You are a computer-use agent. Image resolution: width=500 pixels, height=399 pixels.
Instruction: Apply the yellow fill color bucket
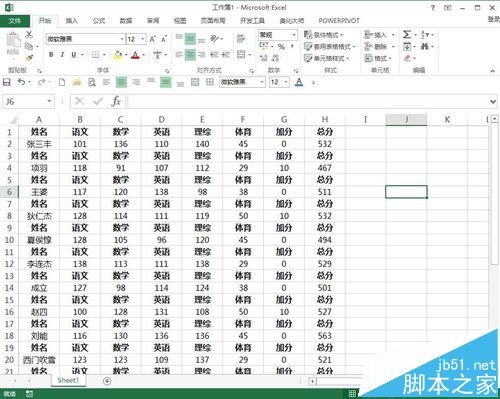[x=118, y=55]
